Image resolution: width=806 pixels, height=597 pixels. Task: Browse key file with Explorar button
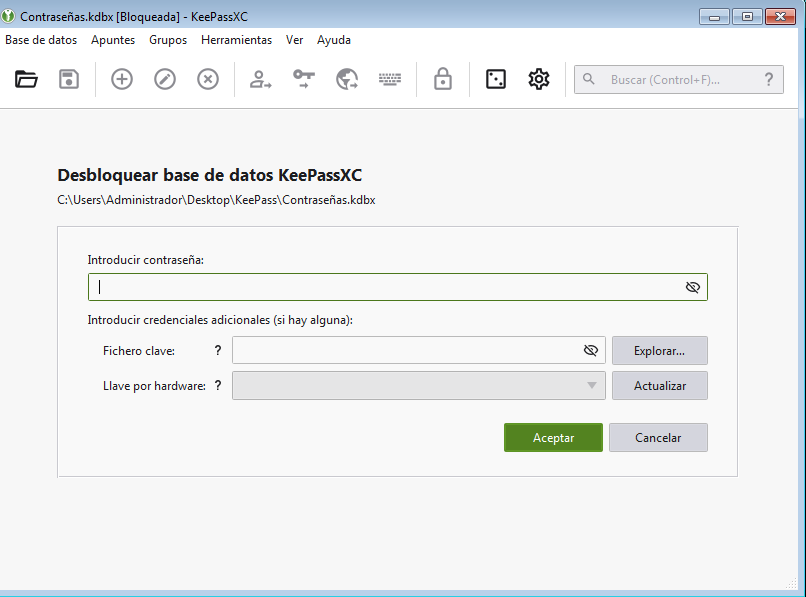pyautogui.click(x=660, y=351)
